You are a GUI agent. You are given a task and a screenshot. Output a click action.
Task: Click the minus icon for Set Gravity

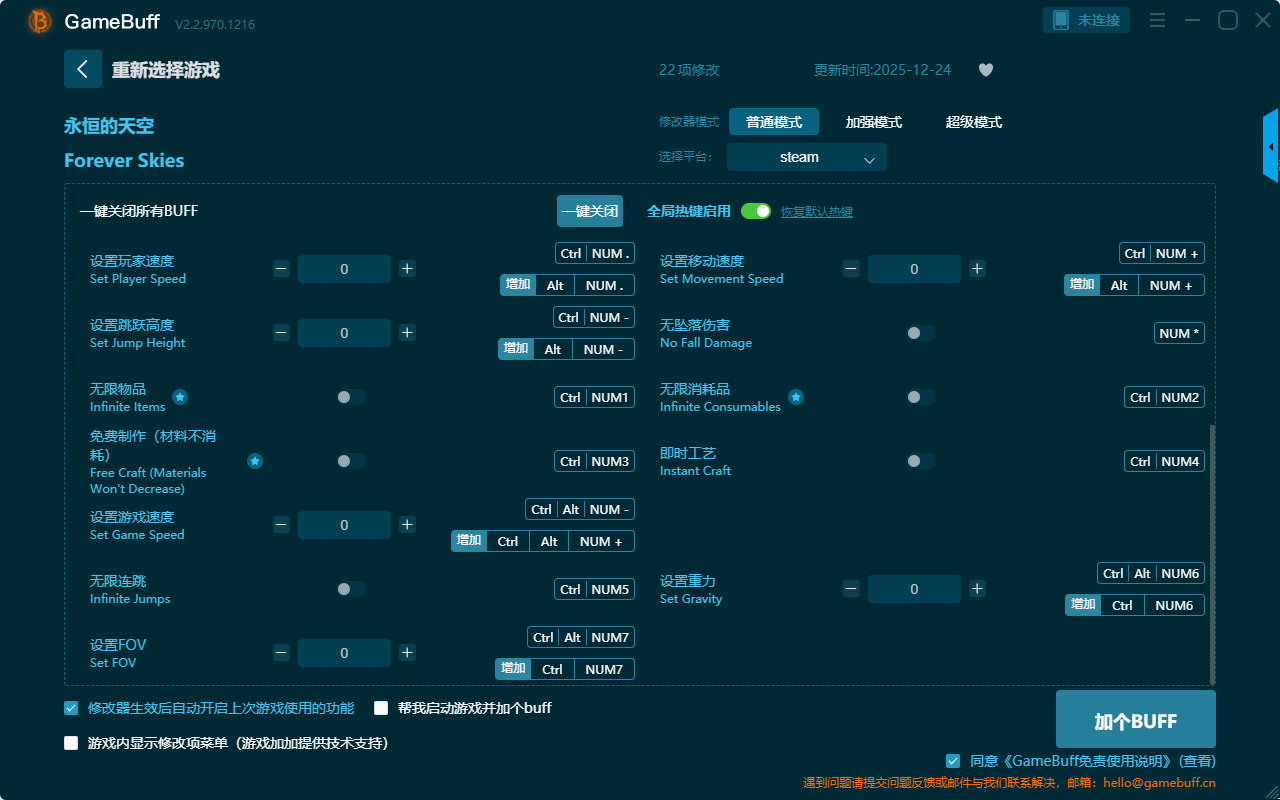[x=851, y=589]
